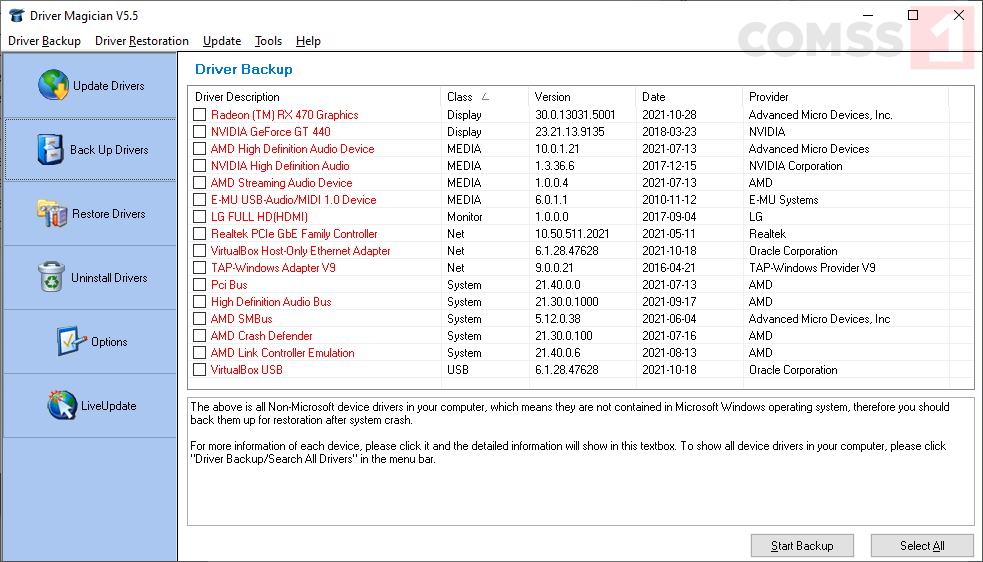Open the Update menu
This screenshot has width=983, height=562.
(222, 41)
